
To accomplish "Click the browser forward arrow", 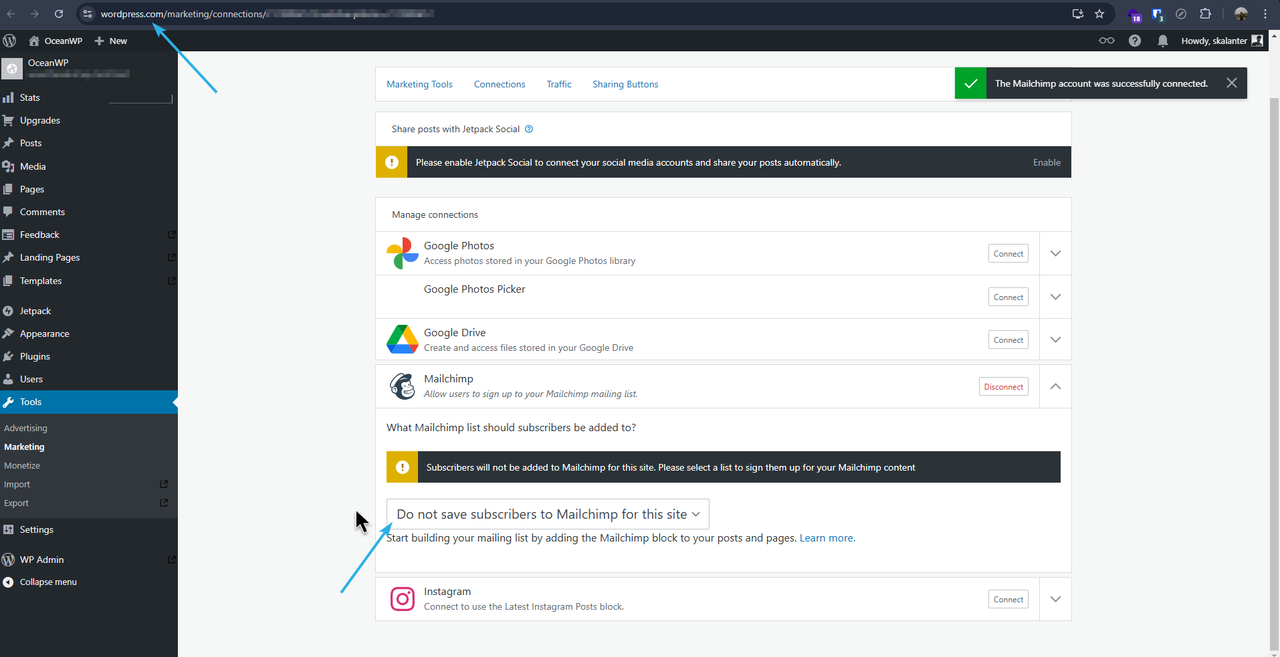I will coord(35,14).
